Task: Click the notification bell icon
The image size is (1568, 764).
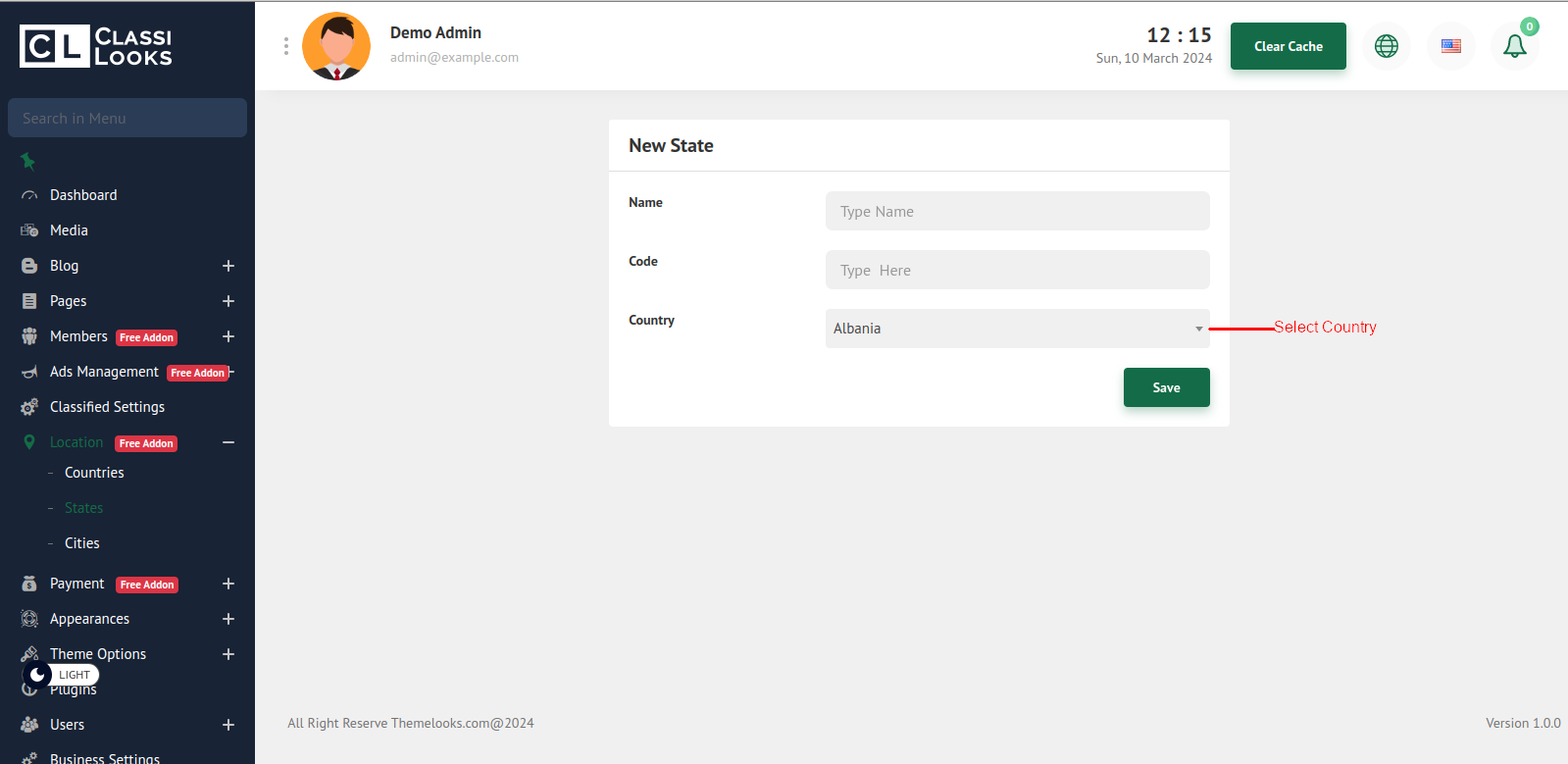Action: (x=1514, y=46)
